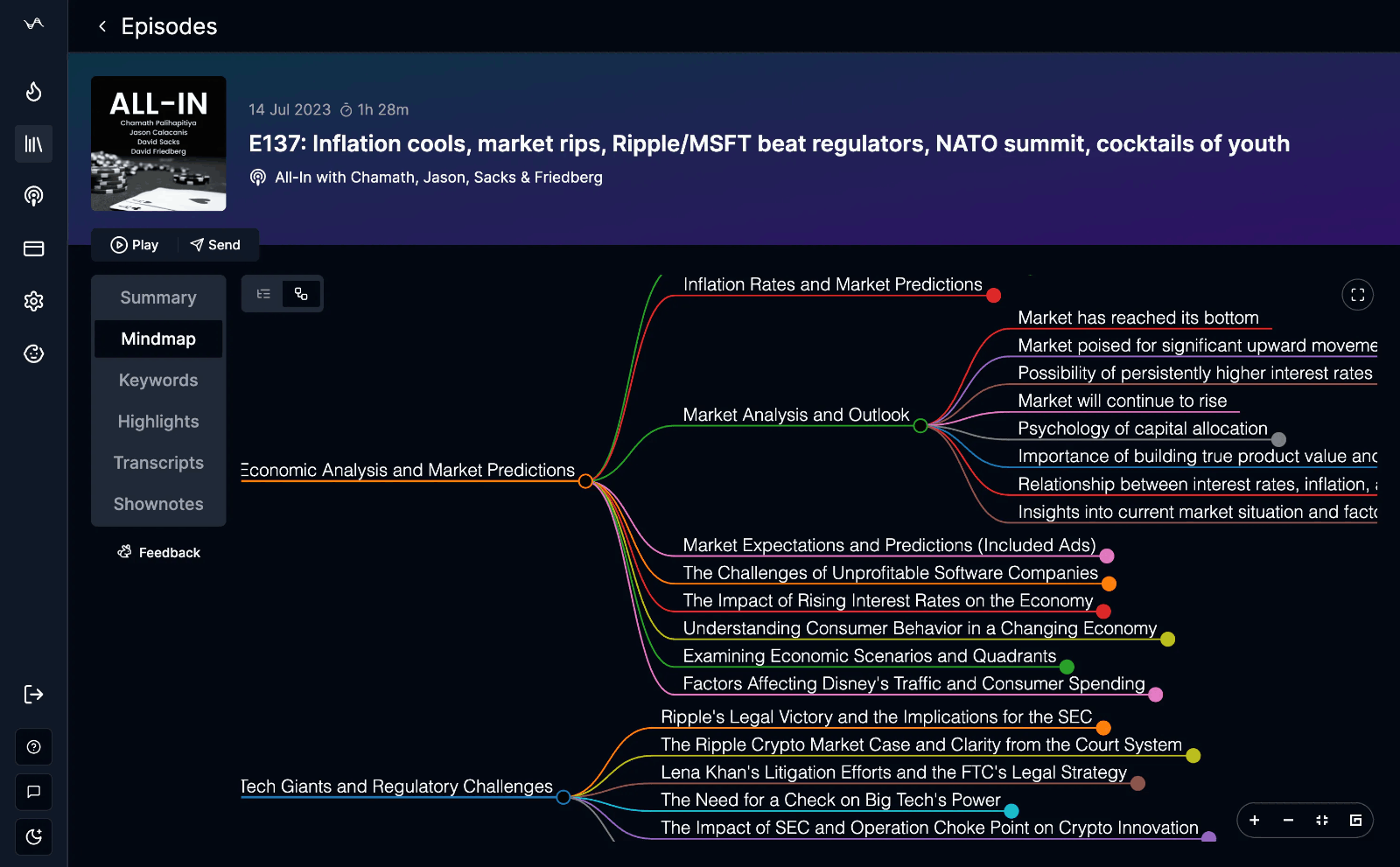Enter fullscreen mode for the mindmap
Screen dimensions: 1400x867
[x=1357, y=295]
